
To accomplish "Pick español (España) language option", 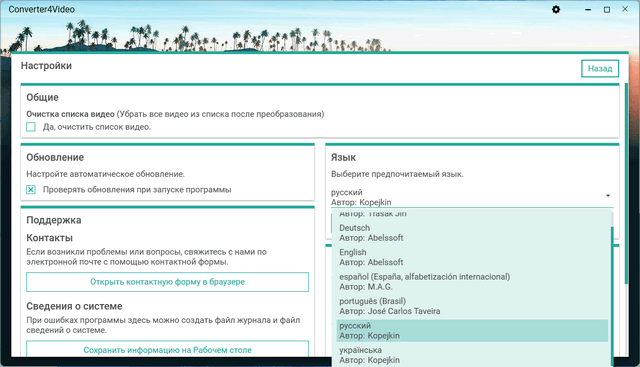I will tap(472, 282).
